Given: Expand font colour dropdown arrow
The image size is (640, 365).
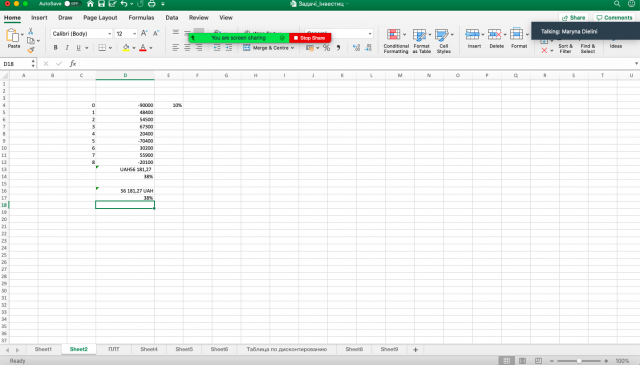Looking at the screenshot, I should (x=151, y=48).
